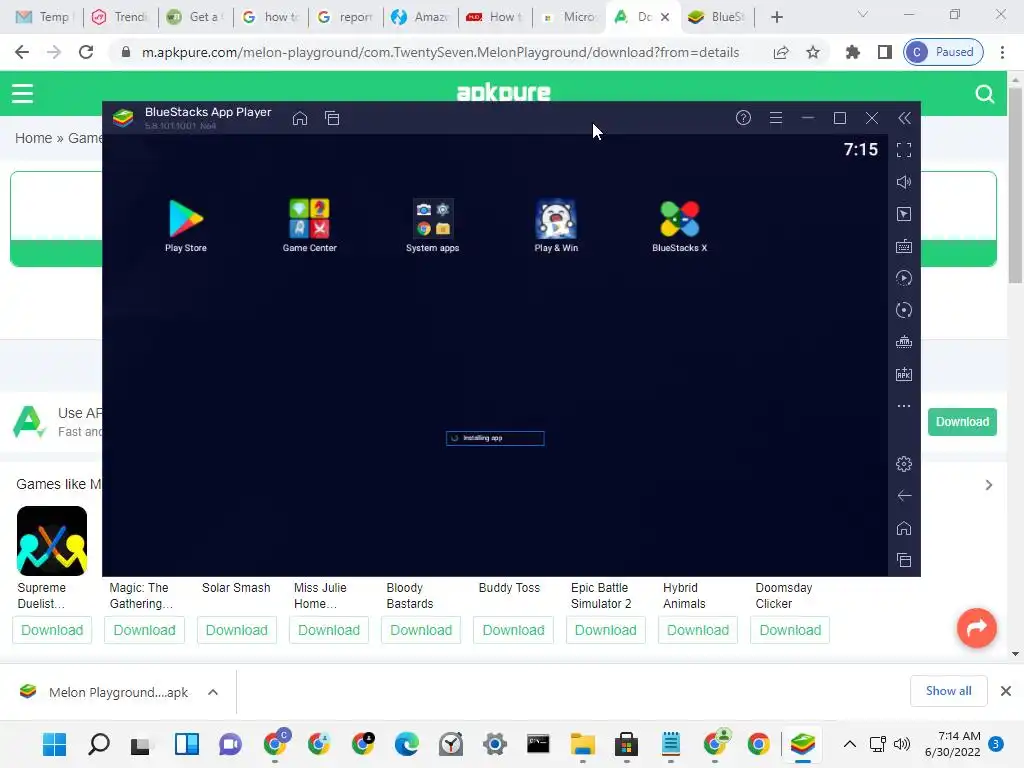Open Supreme Duelist game thumbnail
The image size is (1024, 768).
[x=52, y=541]
